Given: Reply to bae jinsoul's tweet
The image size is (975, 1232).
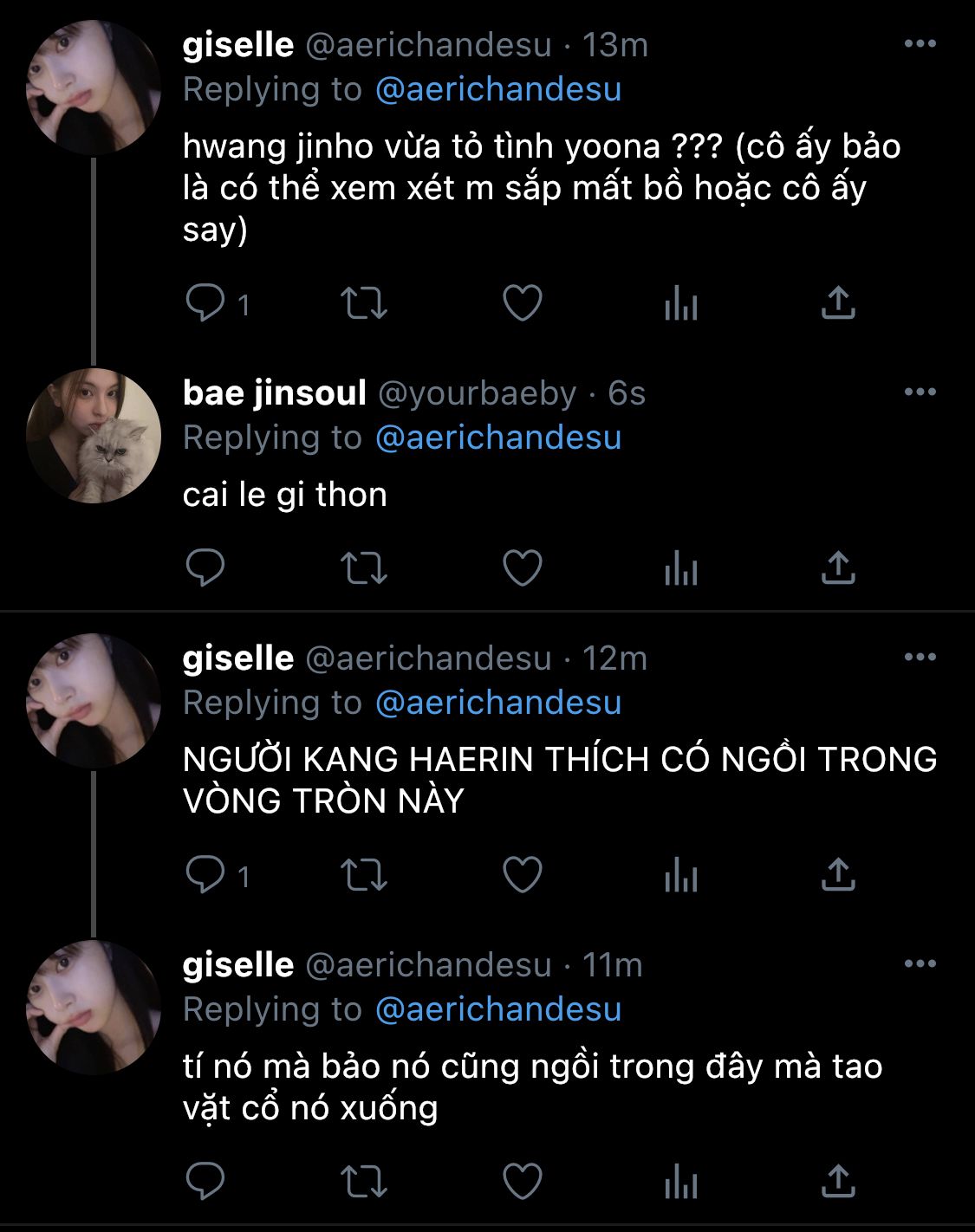Looking at the screenshot, I should (205, 568).
